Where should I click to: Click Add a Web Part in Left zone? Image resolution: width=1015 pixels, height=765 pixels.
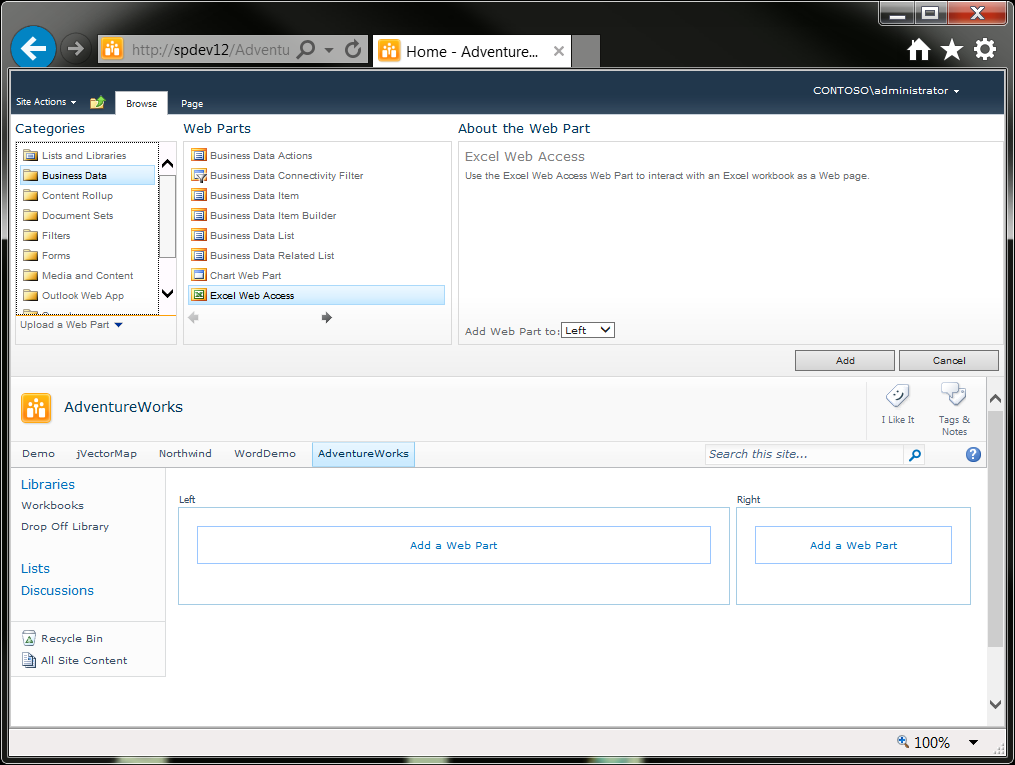tap(453, 545)
